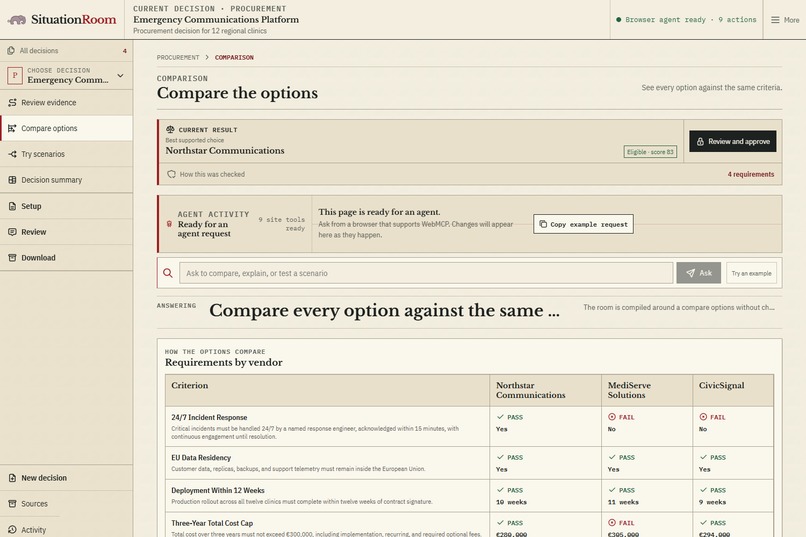Open Decision summary page
The width and height of the screenshot is (806, 537).
66,180
